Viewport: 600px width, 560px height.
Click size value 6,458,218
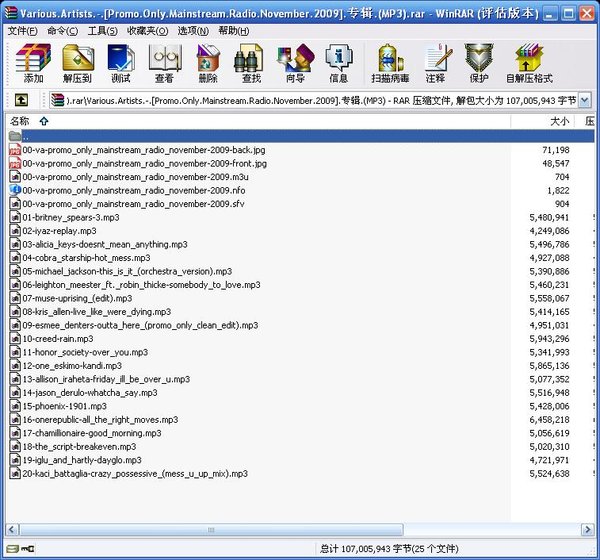tap(549, 420)
